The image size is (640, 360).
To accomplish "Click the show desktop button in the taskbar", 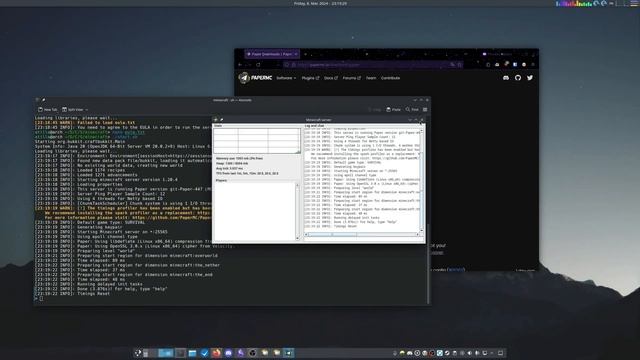I will 500,353.
